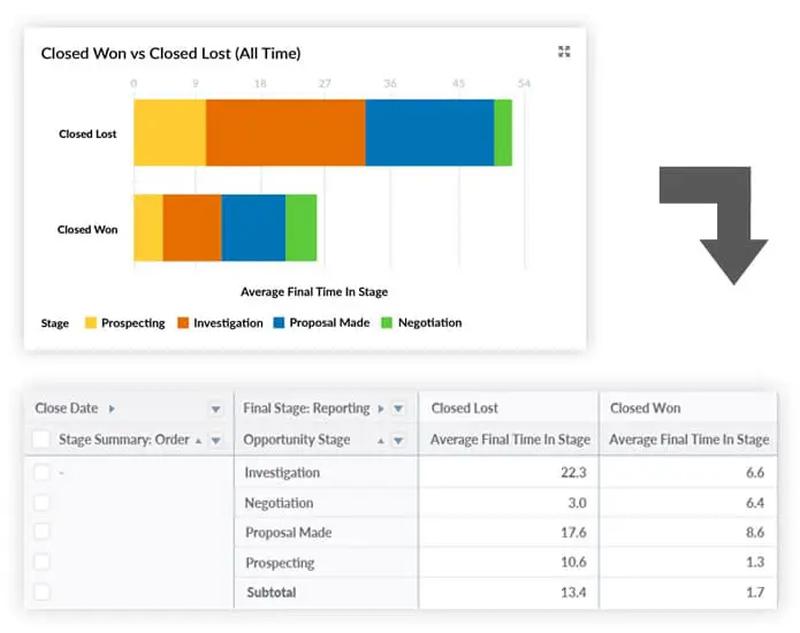Screen dimensions: 800x633
Task: Check the Investigation row checkbox
Action: (x=41, y=473)
